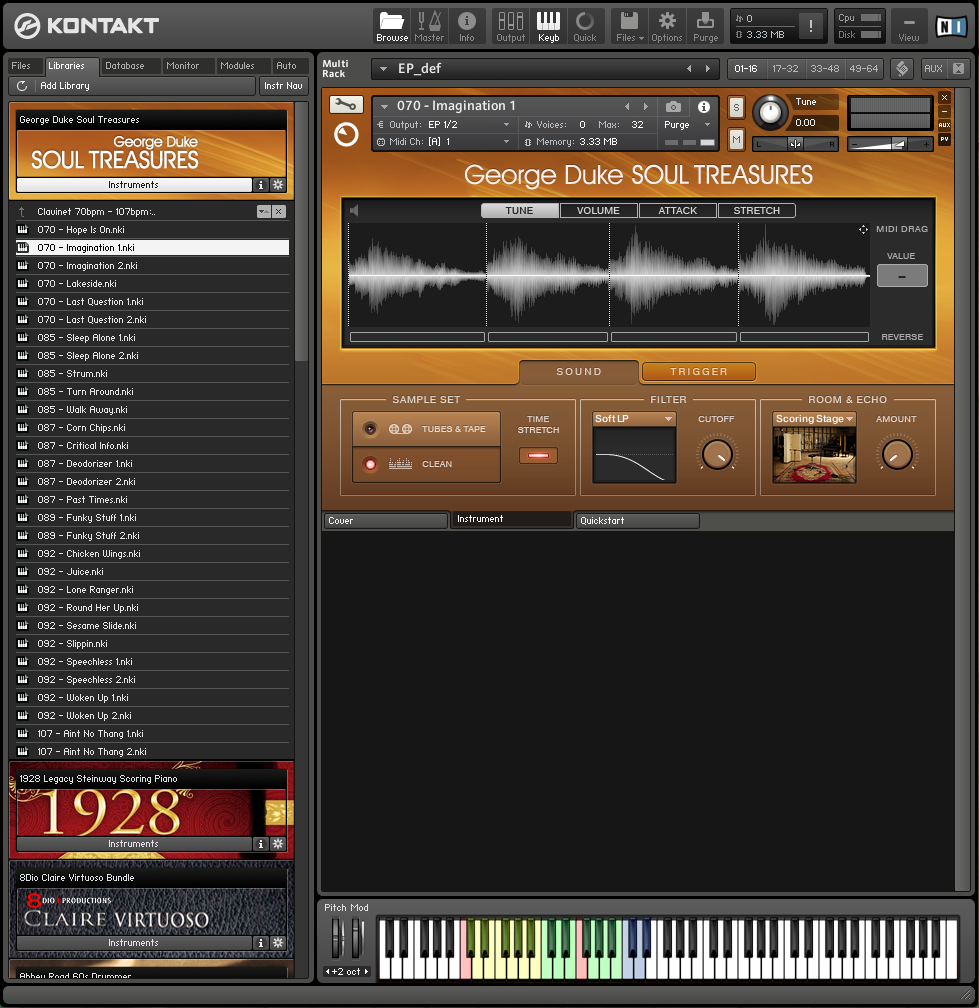Switch to the TRIGGER page tab
979x1008 pixels.
tap(699, 372)
